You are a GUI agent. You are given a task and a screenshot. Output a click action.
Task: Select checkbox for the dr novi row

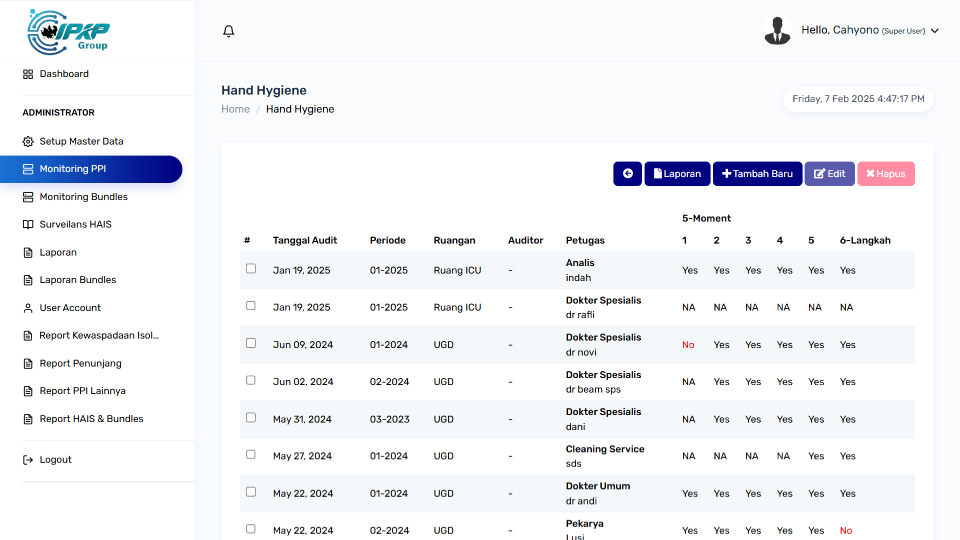click(251, 343)
